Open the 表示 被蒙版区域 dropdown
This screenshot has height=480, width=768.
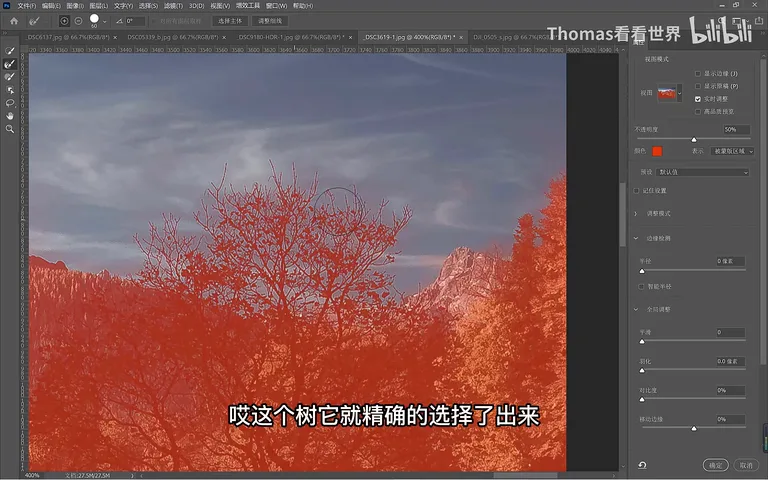732,151
